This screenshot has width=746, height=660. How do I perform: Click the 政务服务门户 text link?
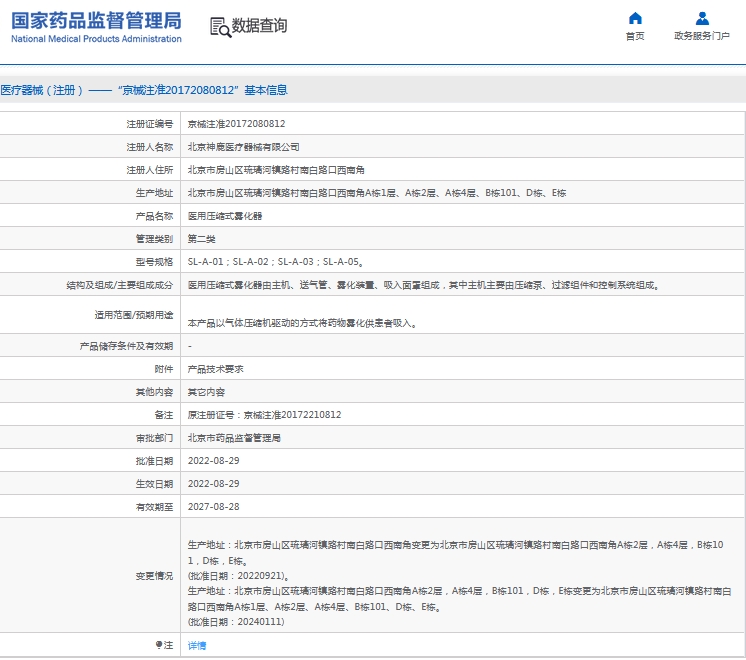pos(702,36)
